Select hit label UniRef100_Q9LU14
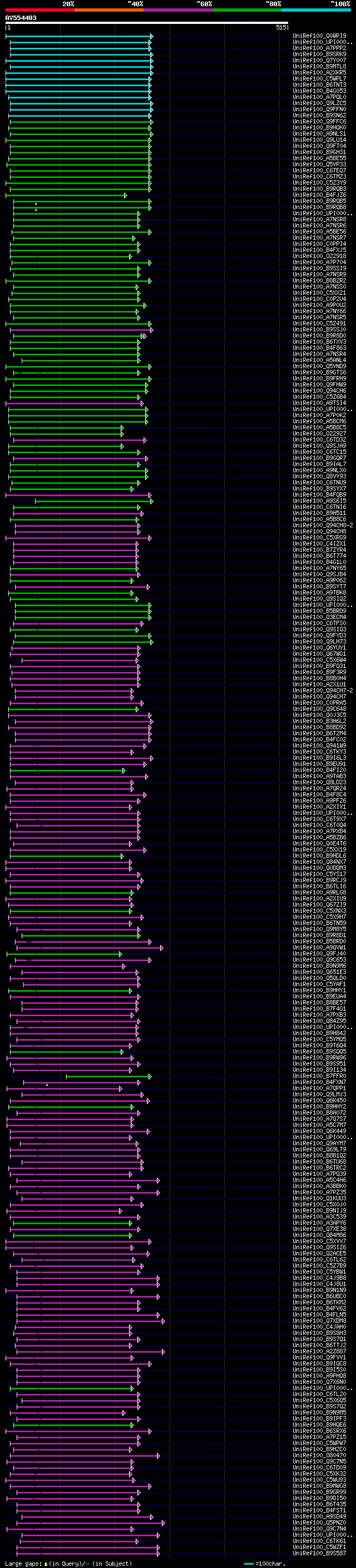Image resolution: width=356 pixels, height=1568 pixels. 319,140
